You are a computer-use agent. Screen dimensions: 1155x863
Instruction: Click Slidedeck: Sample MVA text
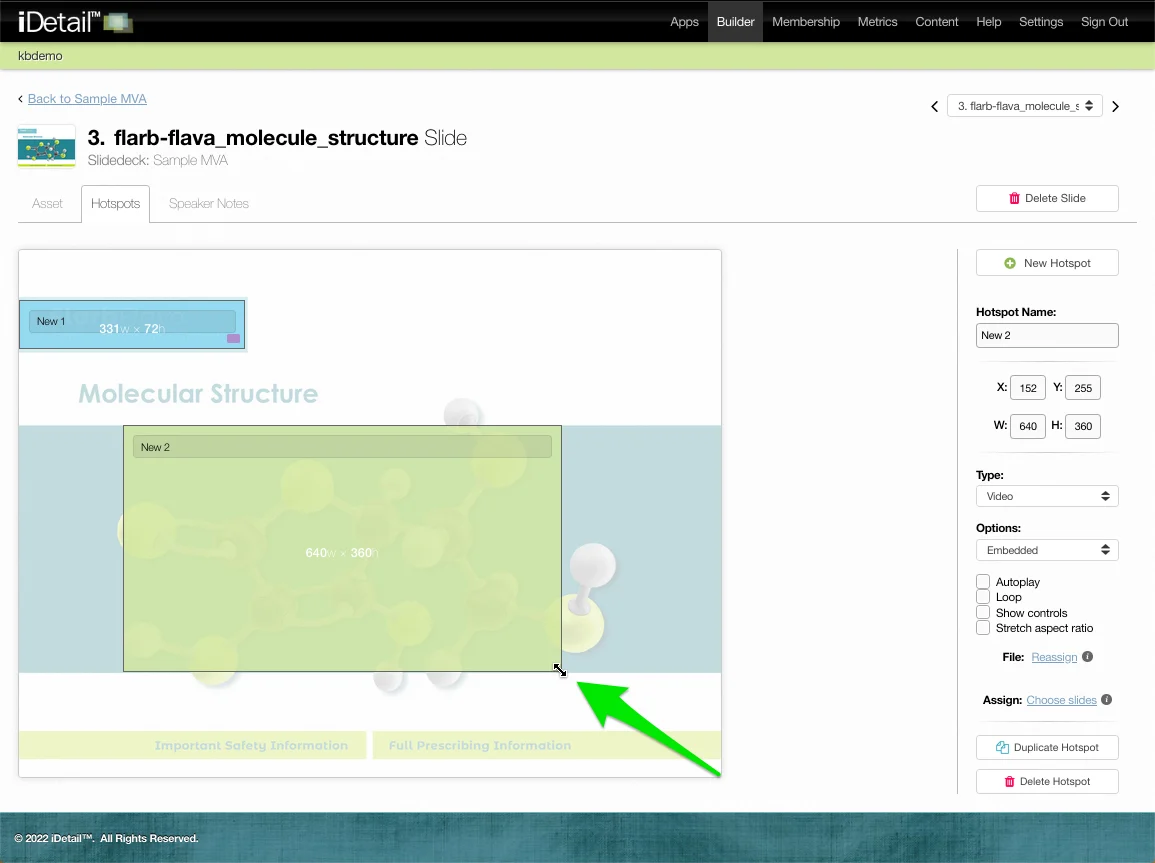pyautogui.click(x=158, y=161)
